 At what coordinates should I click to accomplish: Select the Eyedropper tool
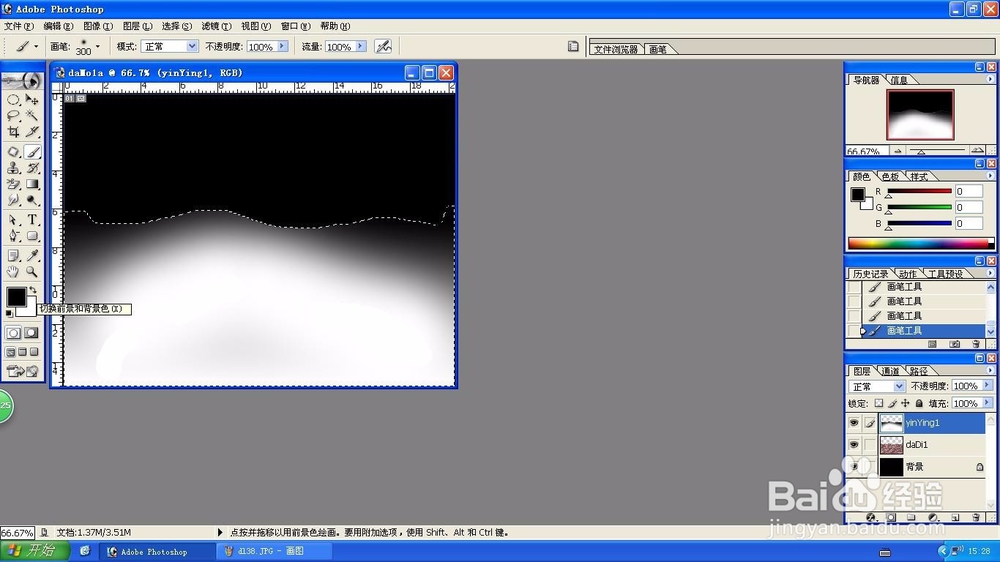[x=32, y=256]
